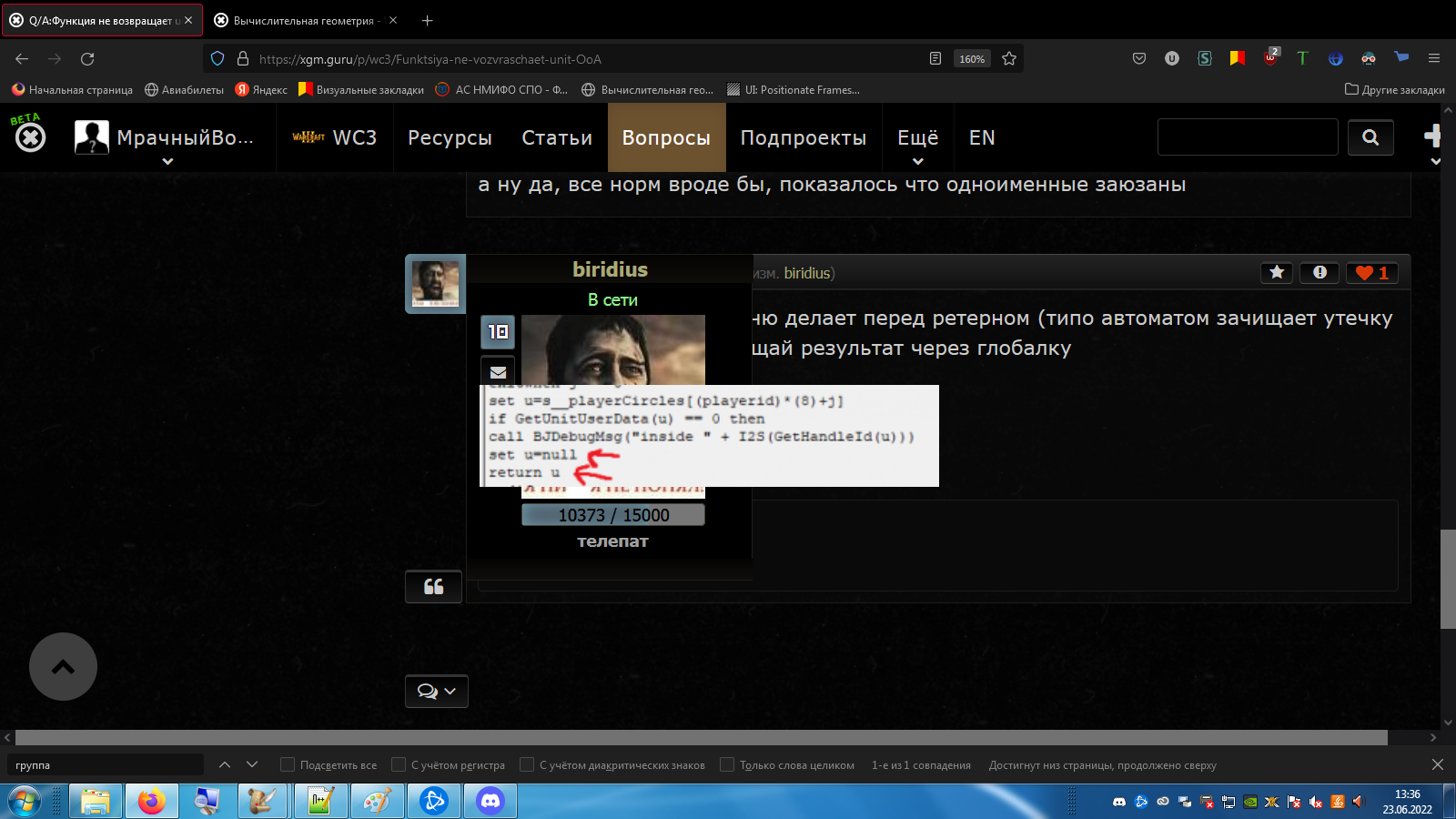Open the Stylus S extension icon
Image resolution: width=1456 pixels, height=819 pixels.
(x=1205, y=59)
